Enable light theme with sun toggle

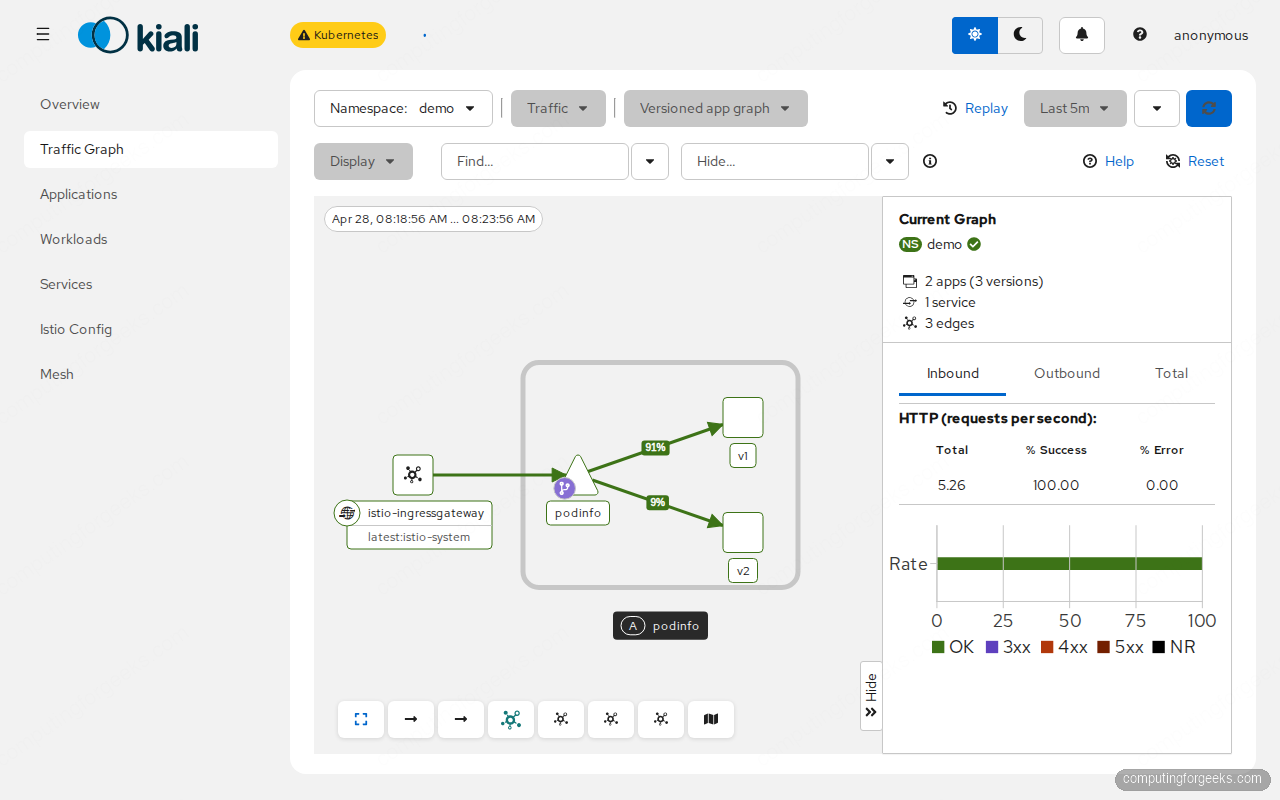pos(974,34)
